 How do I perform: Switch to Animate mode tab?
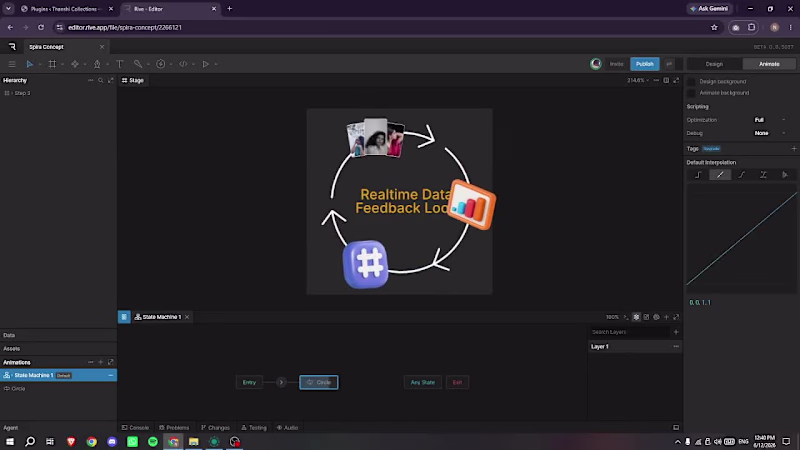click(769, 64)
